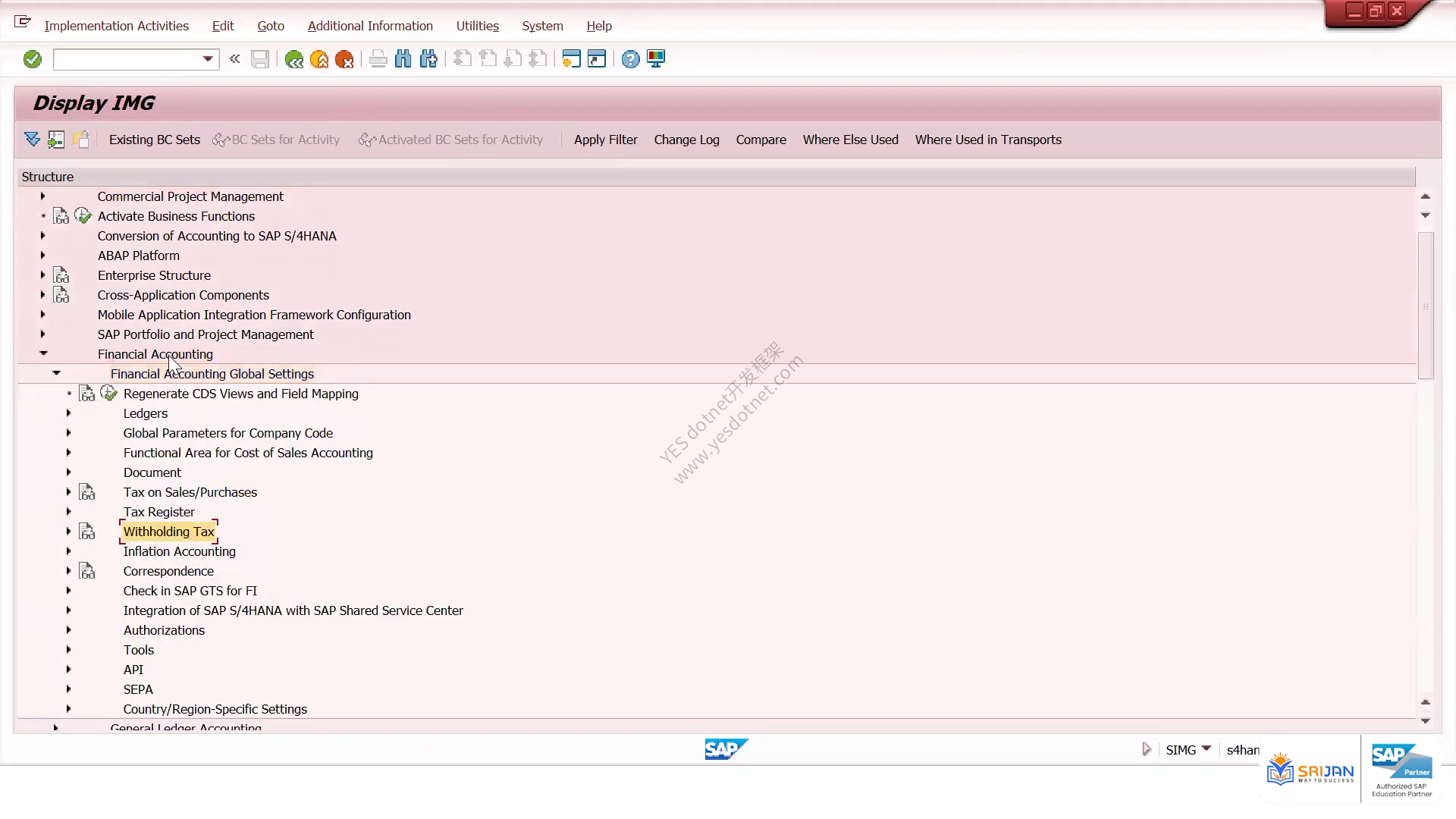1456x819 pixels.
Task: Click the Expand All icon in IMG toolbar
Action: pyautogui.click(x=32, y=140)
